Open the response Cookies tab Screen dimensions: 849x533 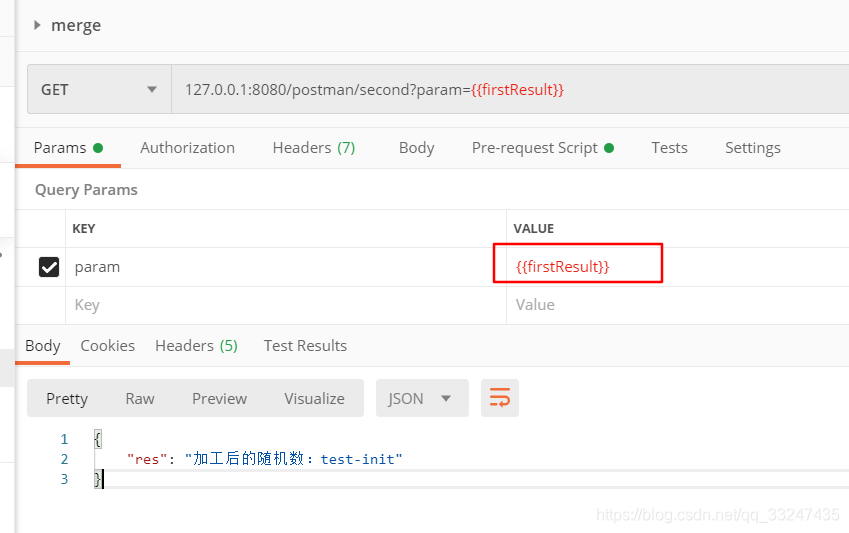[x=107, y=346]
